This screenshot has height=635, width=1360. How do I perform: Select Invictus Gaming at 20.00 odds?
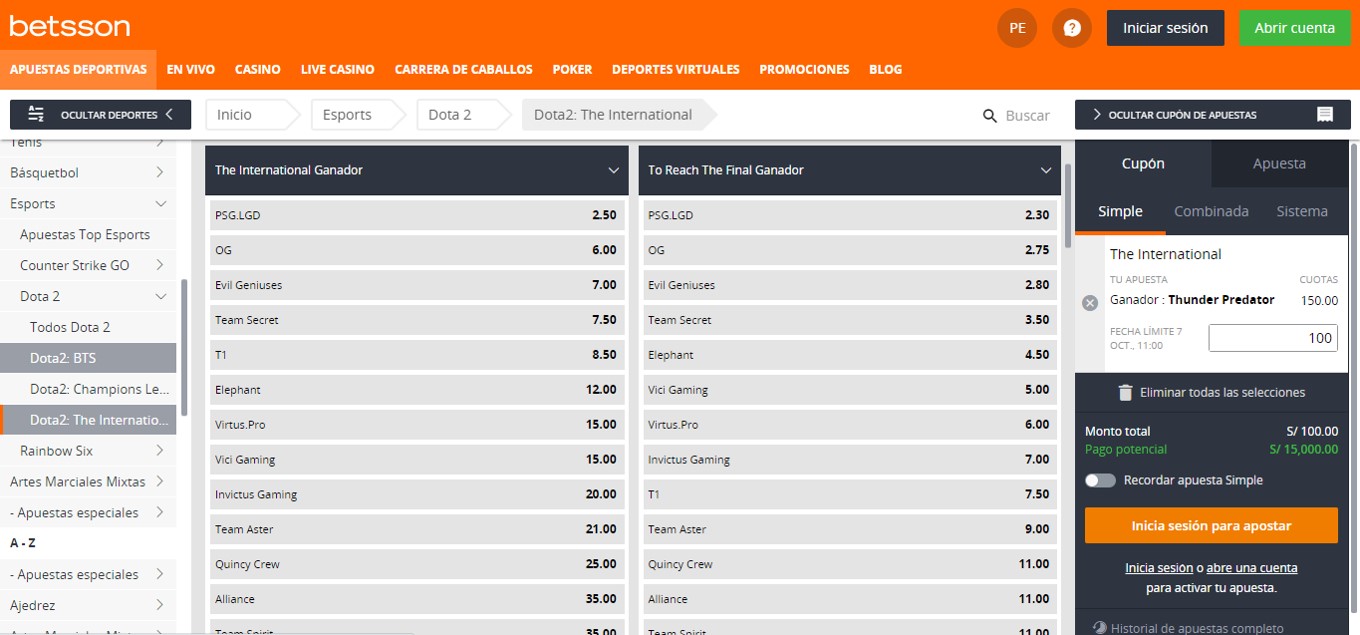[417, 494]
